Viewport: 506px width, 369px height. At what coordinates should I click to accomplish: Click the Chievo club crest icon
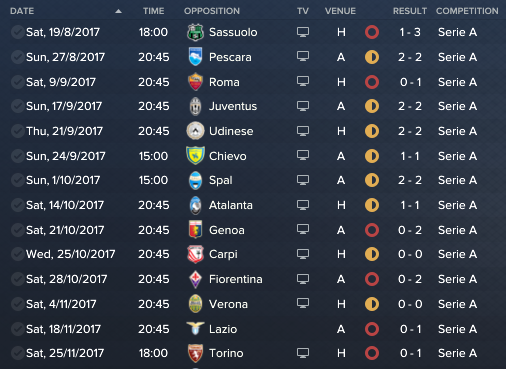pyautogui.click(x=195, y=156)
